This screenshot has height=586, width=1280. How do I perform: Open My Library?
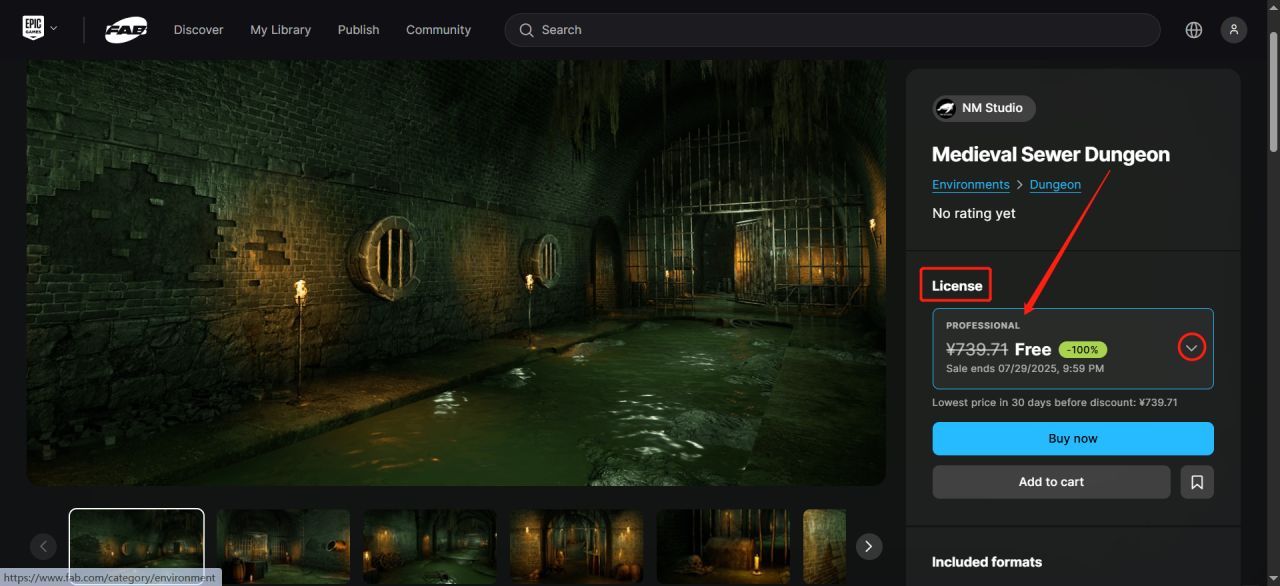[280, 30]
